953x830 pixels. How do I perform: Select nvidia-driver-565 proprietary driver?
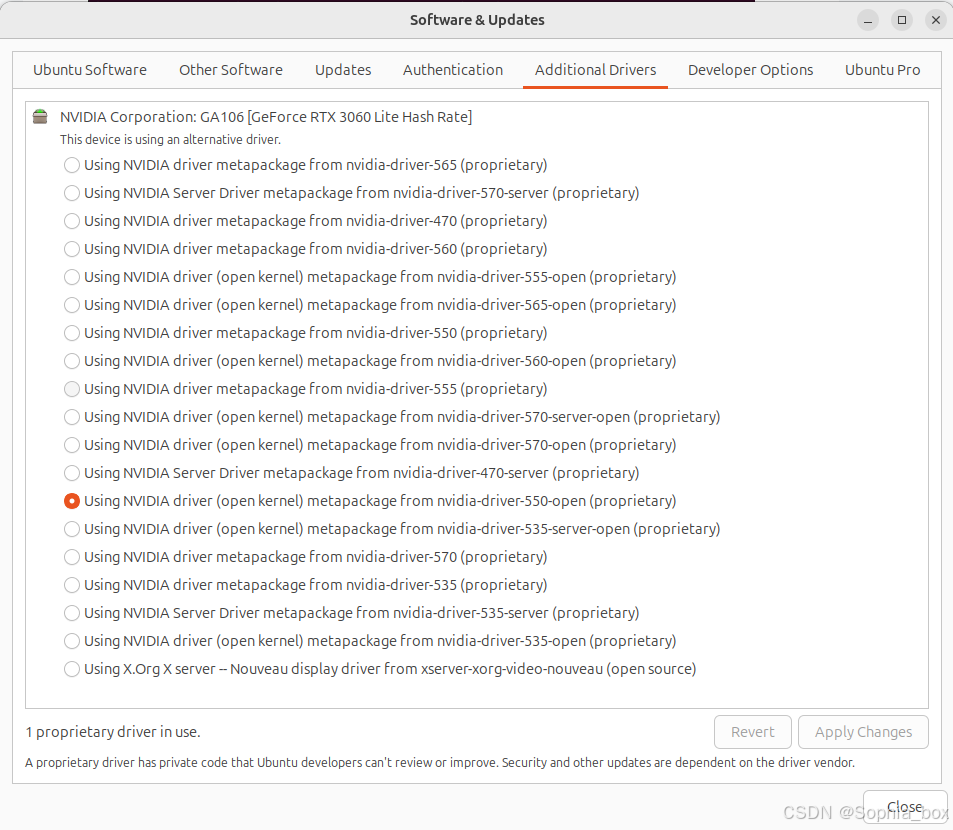pos(306,165)
